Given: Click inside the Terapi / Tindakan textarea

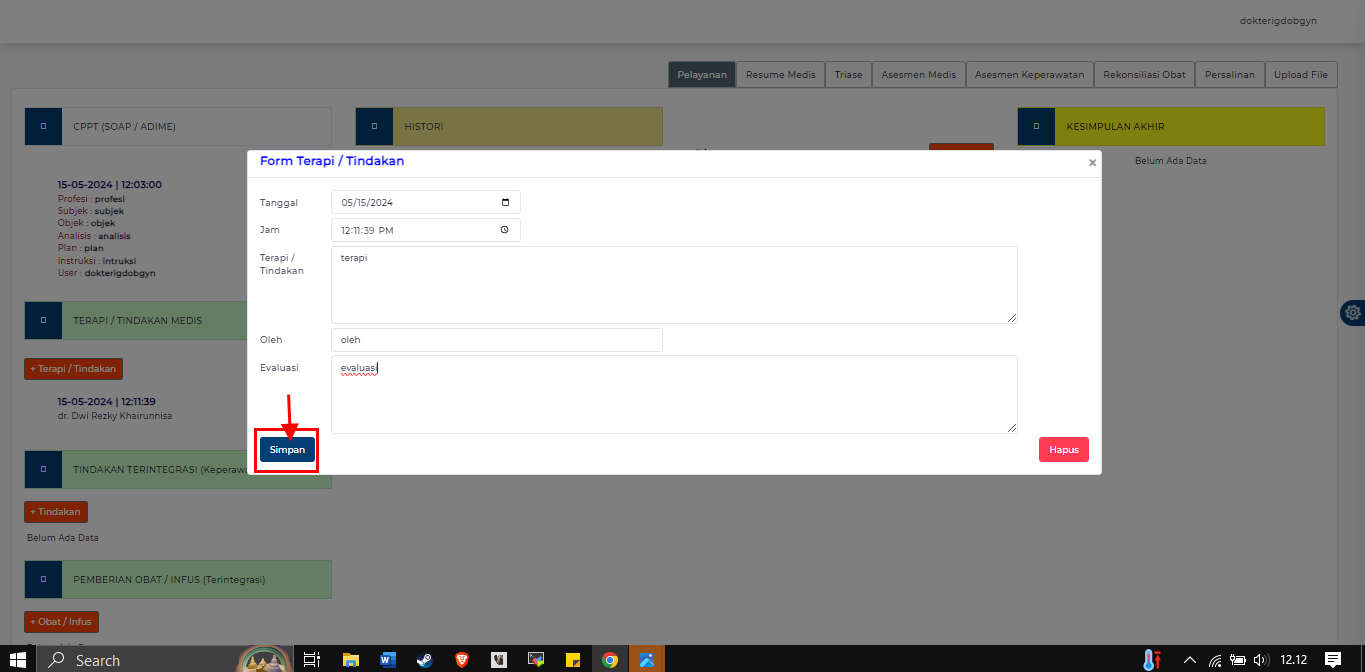Looking at the screenshot, I should 673,285.
